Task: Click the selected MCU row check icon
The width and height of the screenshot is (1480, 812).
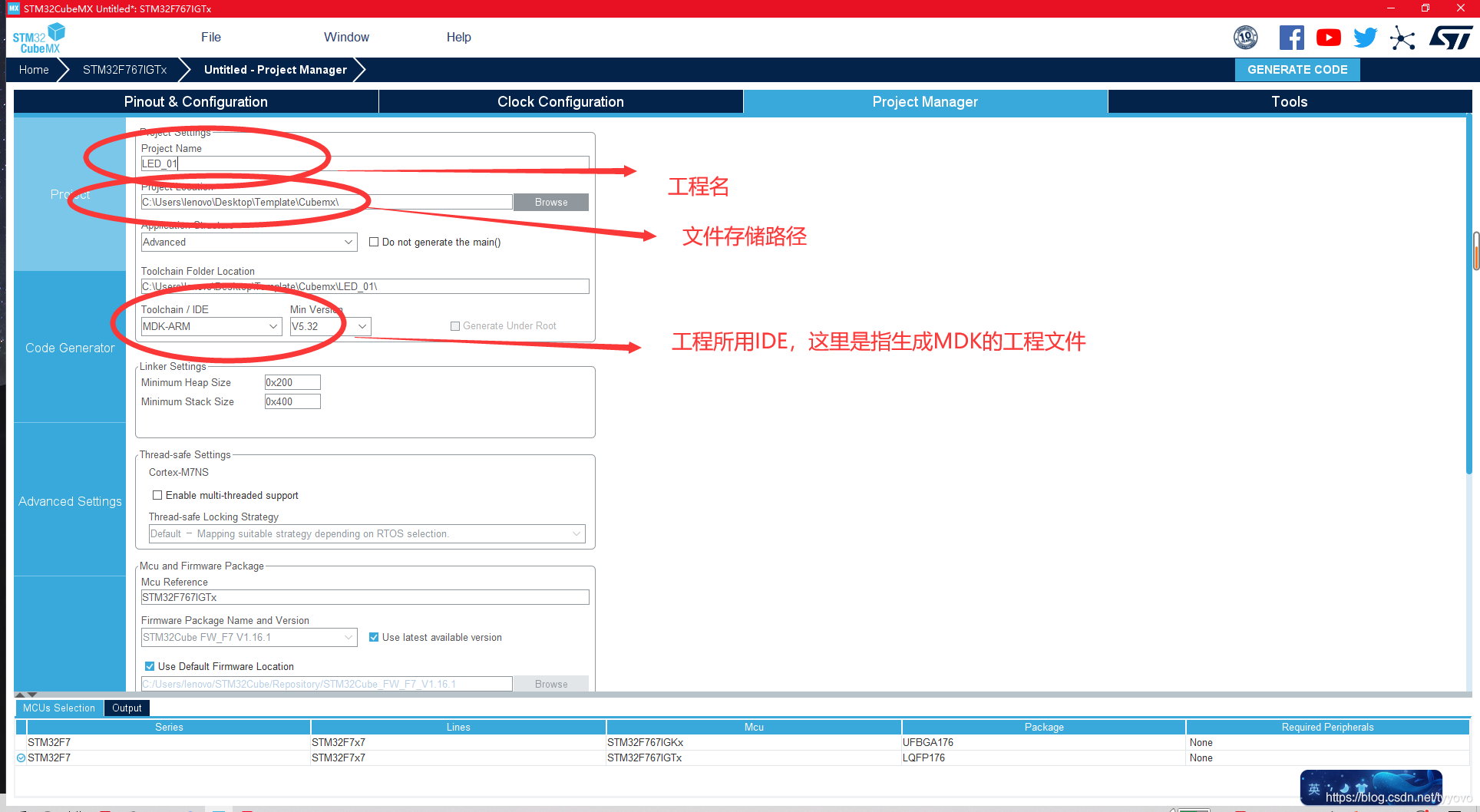Action: click(21, 758)
